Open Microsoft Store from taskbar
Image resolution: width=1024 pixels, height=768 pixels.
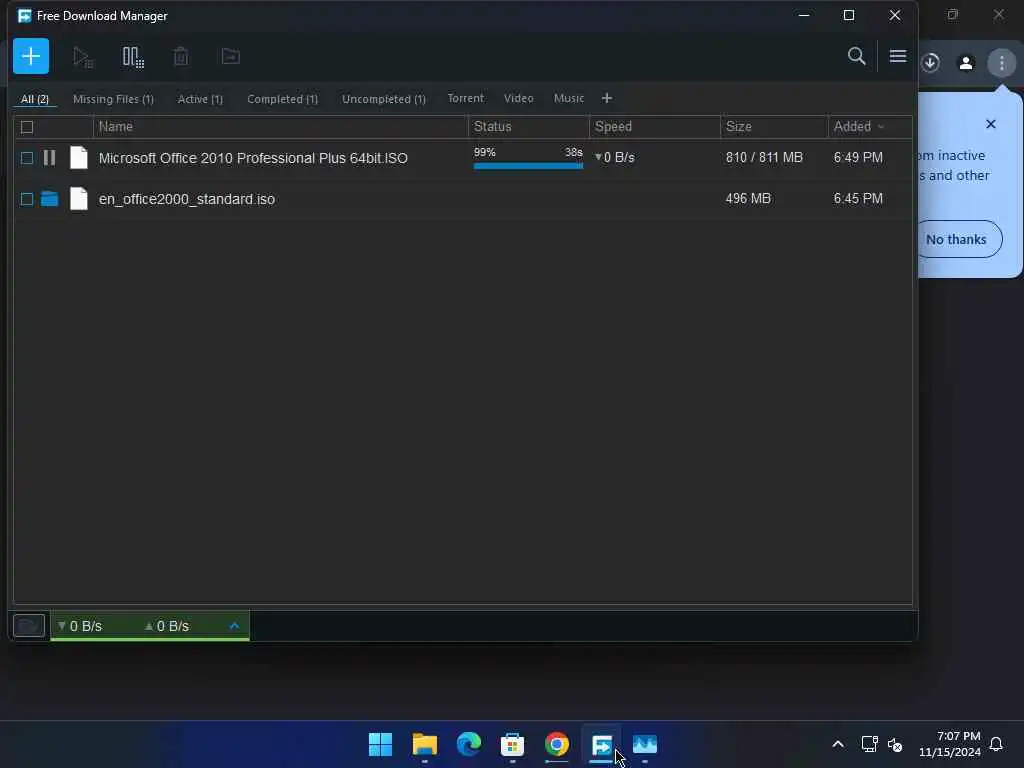tap(513, 744)
